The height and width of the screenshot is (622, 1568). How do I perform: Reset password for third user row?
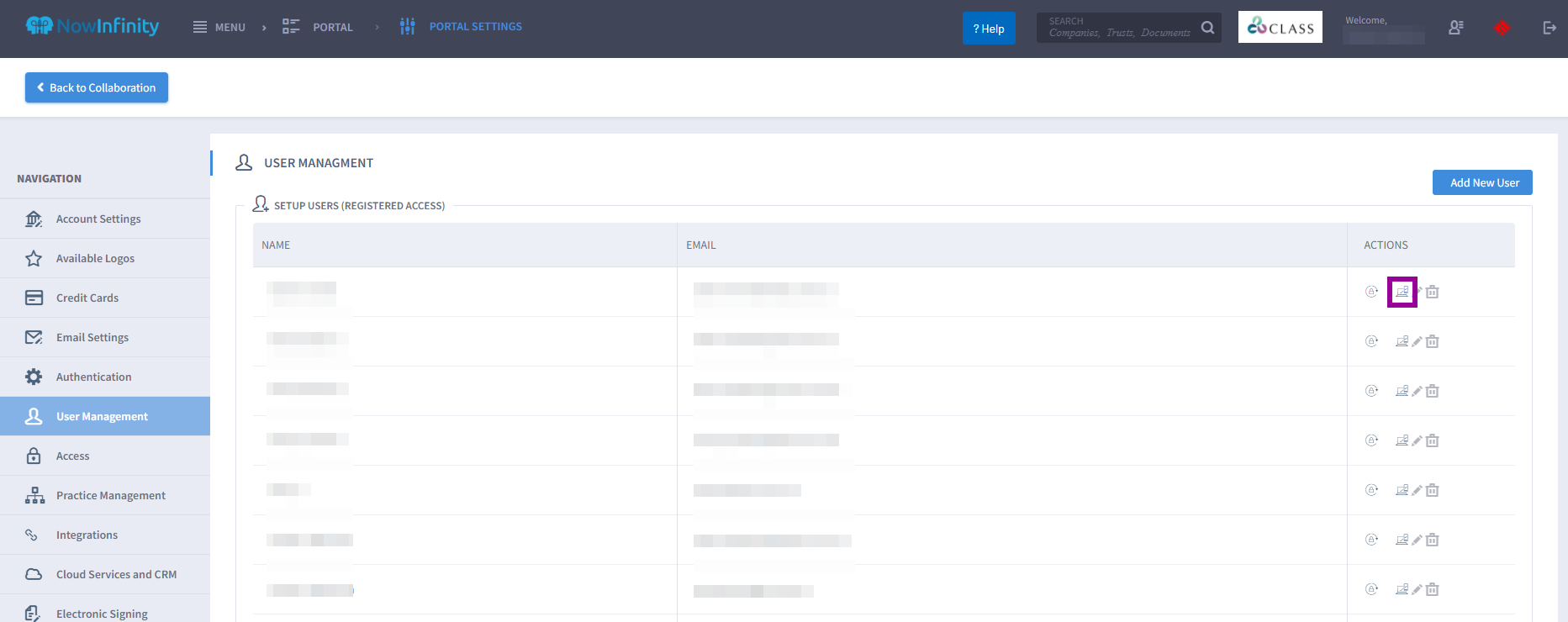(1371, 391)
